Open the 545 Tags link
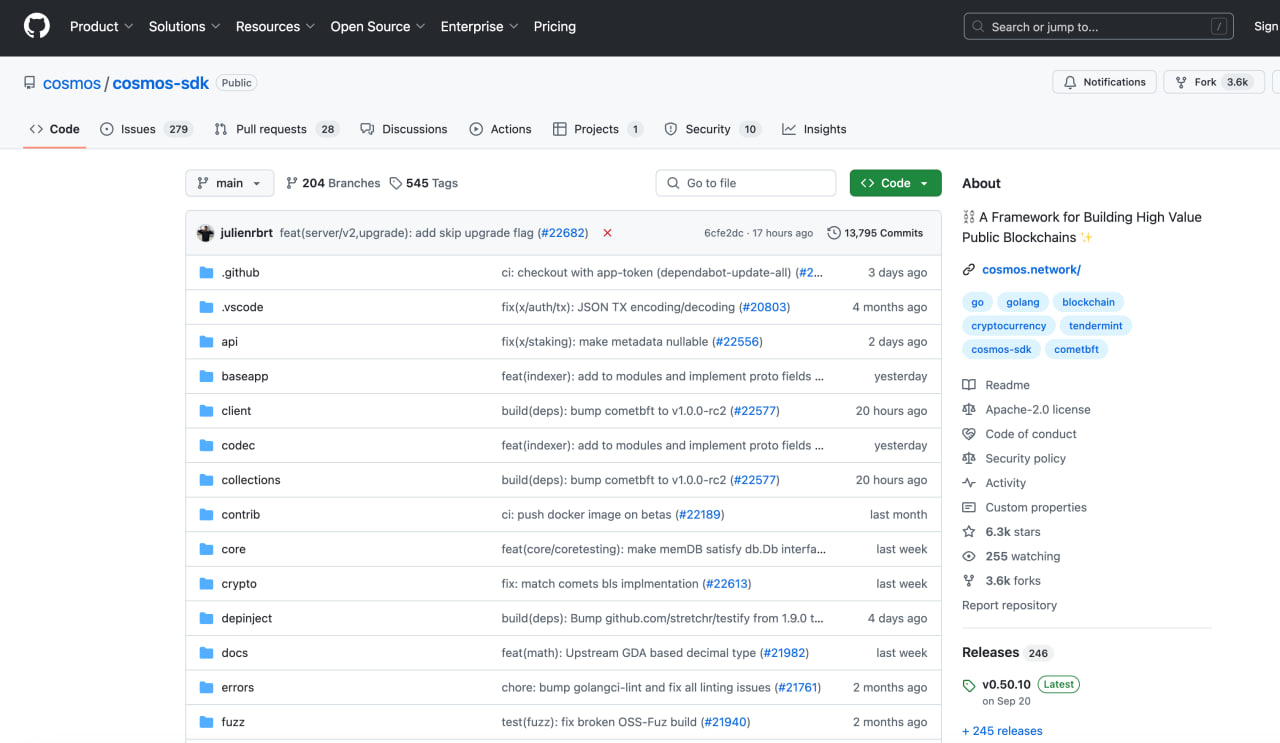Viewport: 1280px width, 743px height. [x=423, y=183]
